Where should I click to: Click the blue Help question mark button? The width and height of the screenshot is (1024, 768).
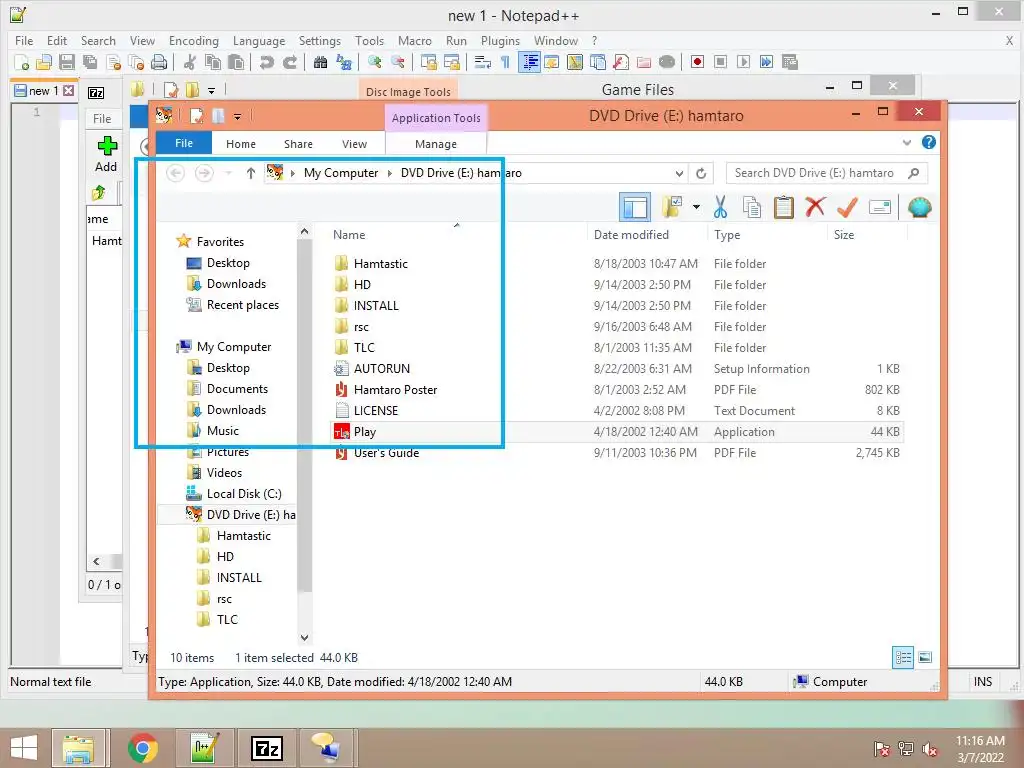(929, 142)
